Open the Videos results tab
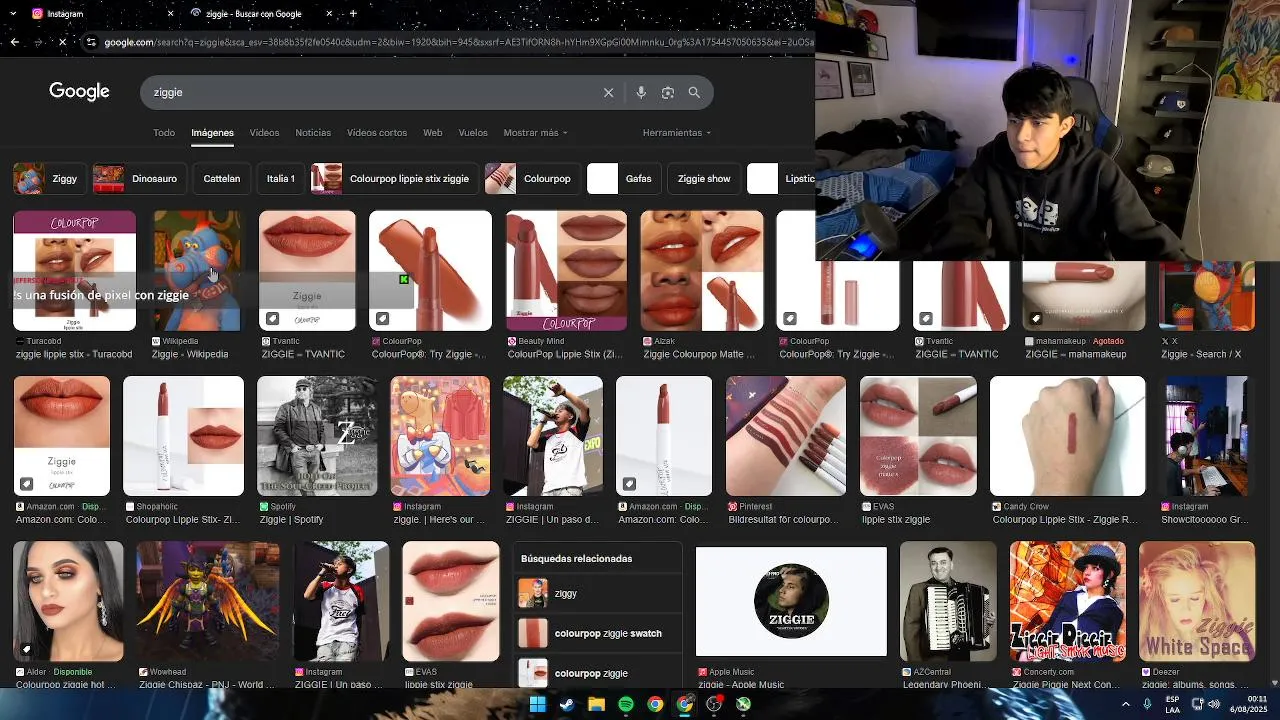The image size is (1280, 720). pos(264,133)
